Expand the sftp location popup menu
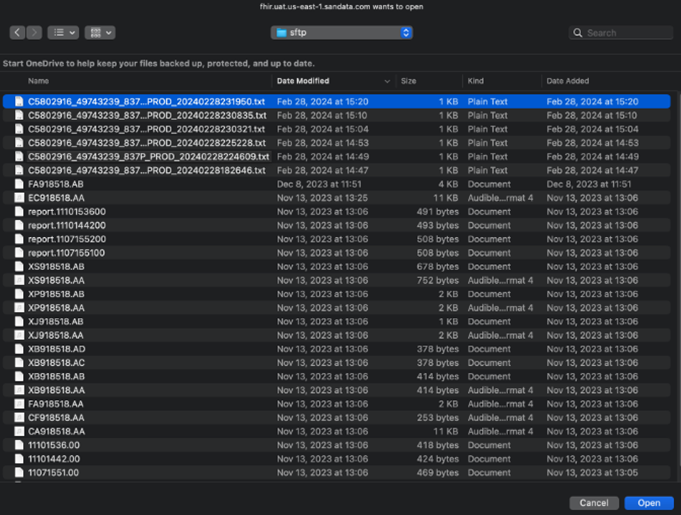The image size is (681, 515). (x=406, y=33)
